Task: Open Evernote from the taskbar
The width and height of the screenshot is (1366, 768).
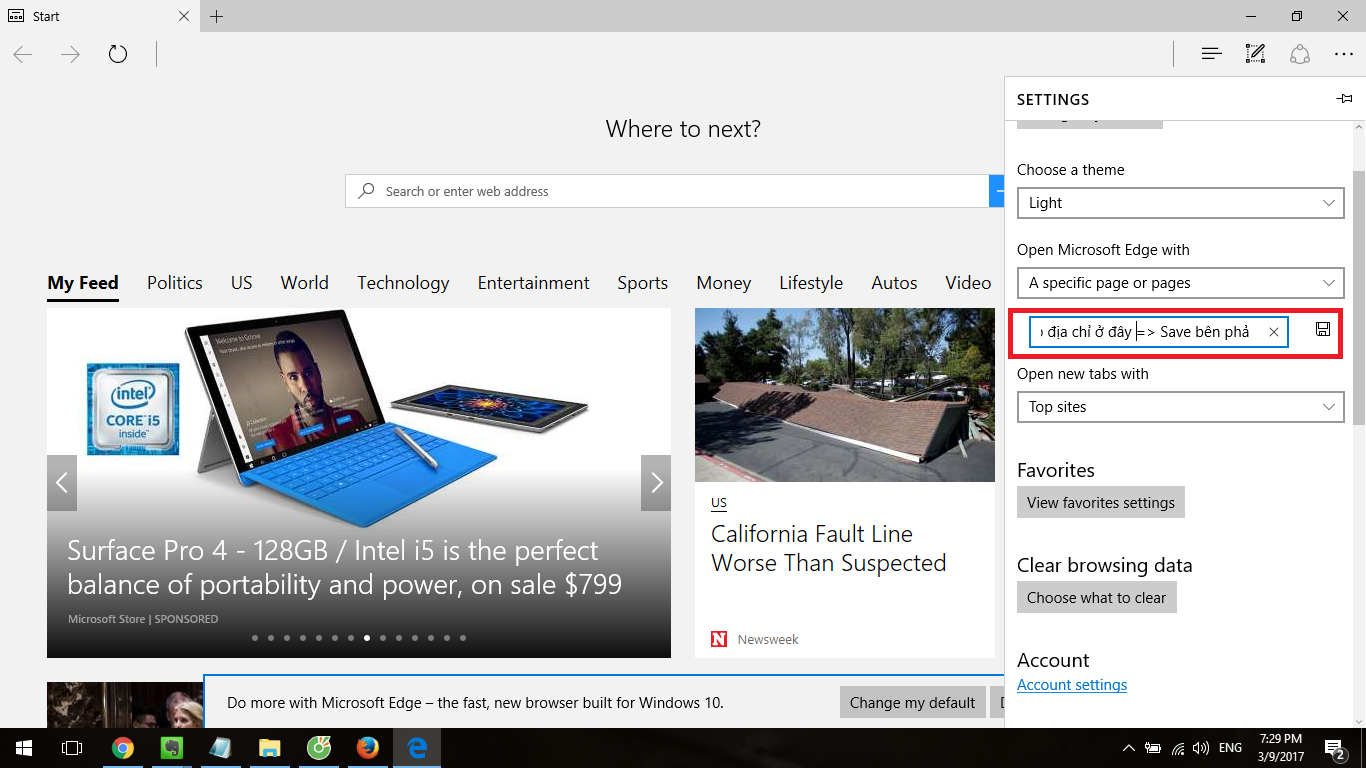Action: click(172, 748)
